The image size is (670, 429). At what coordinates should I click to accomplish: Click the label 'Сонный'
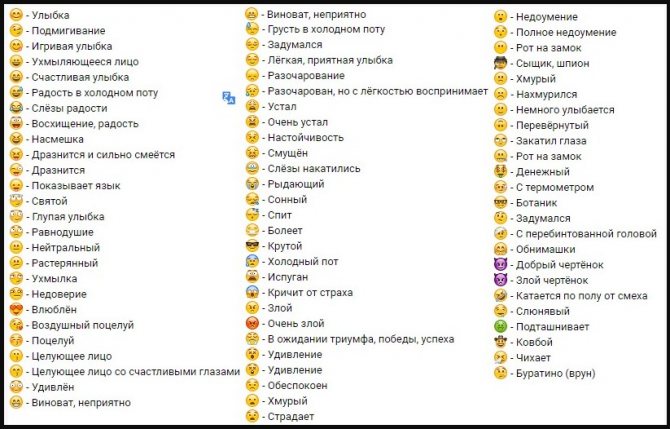pyautogui.click(x=287, y=200)
